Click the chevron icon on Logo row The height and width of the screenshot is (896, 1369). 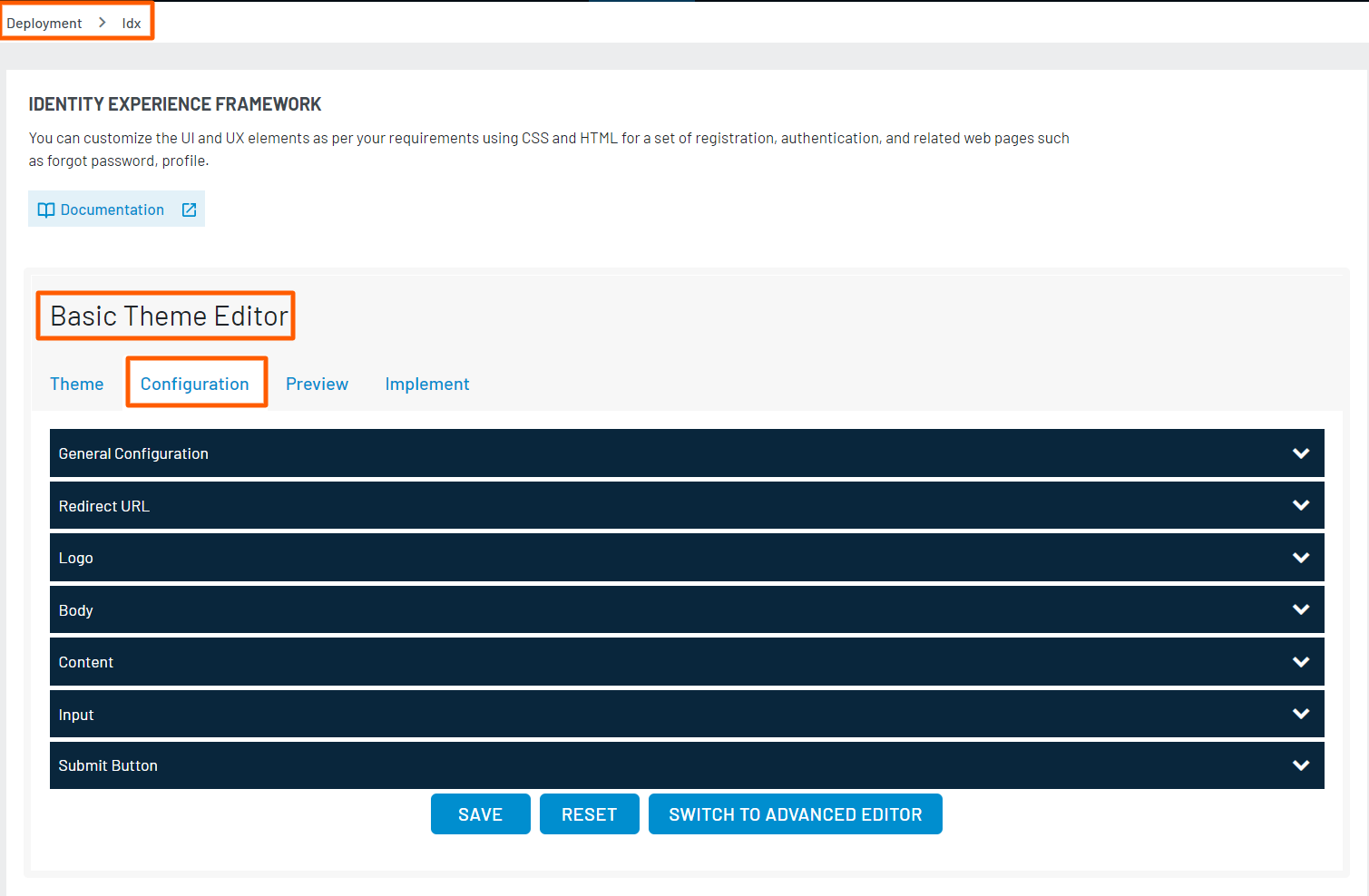click(x=1300, y=558)
